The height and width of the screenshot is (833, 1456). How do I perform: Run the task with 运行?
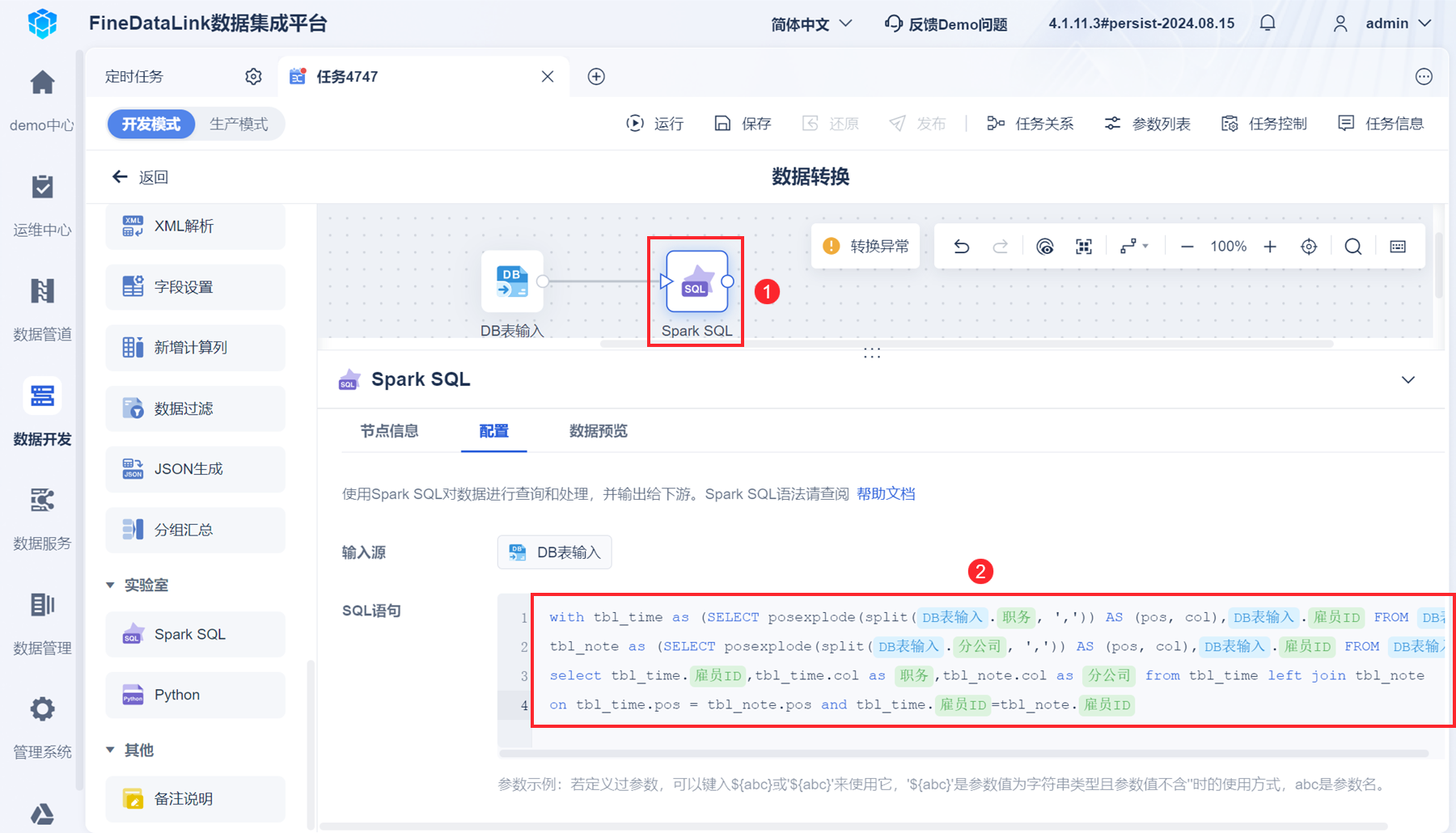pos(655,124)
